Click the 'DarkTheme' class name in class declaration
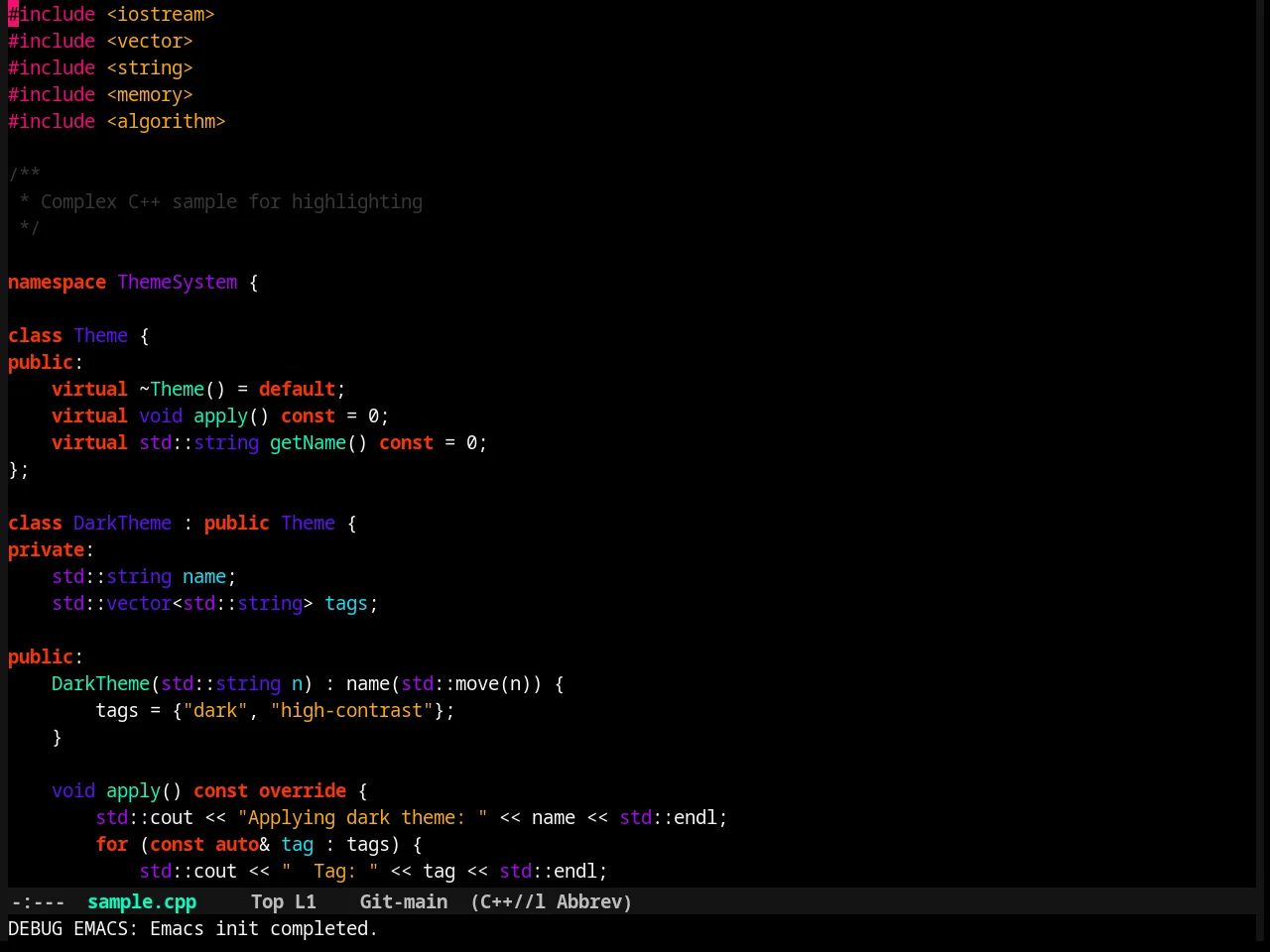Screen dimensions: 1270x952 tap(122, 523)
